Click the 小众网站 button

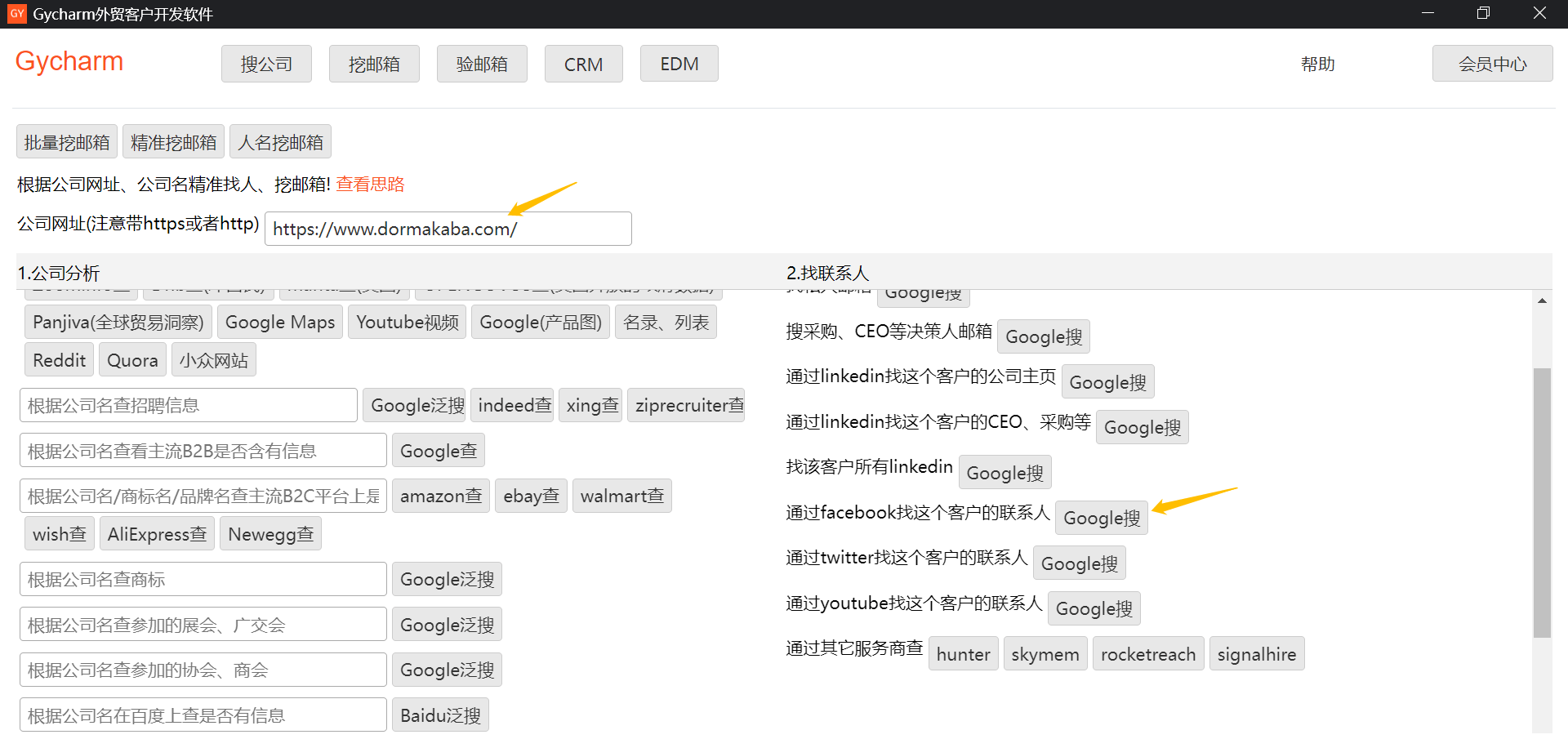click(214, 360)
